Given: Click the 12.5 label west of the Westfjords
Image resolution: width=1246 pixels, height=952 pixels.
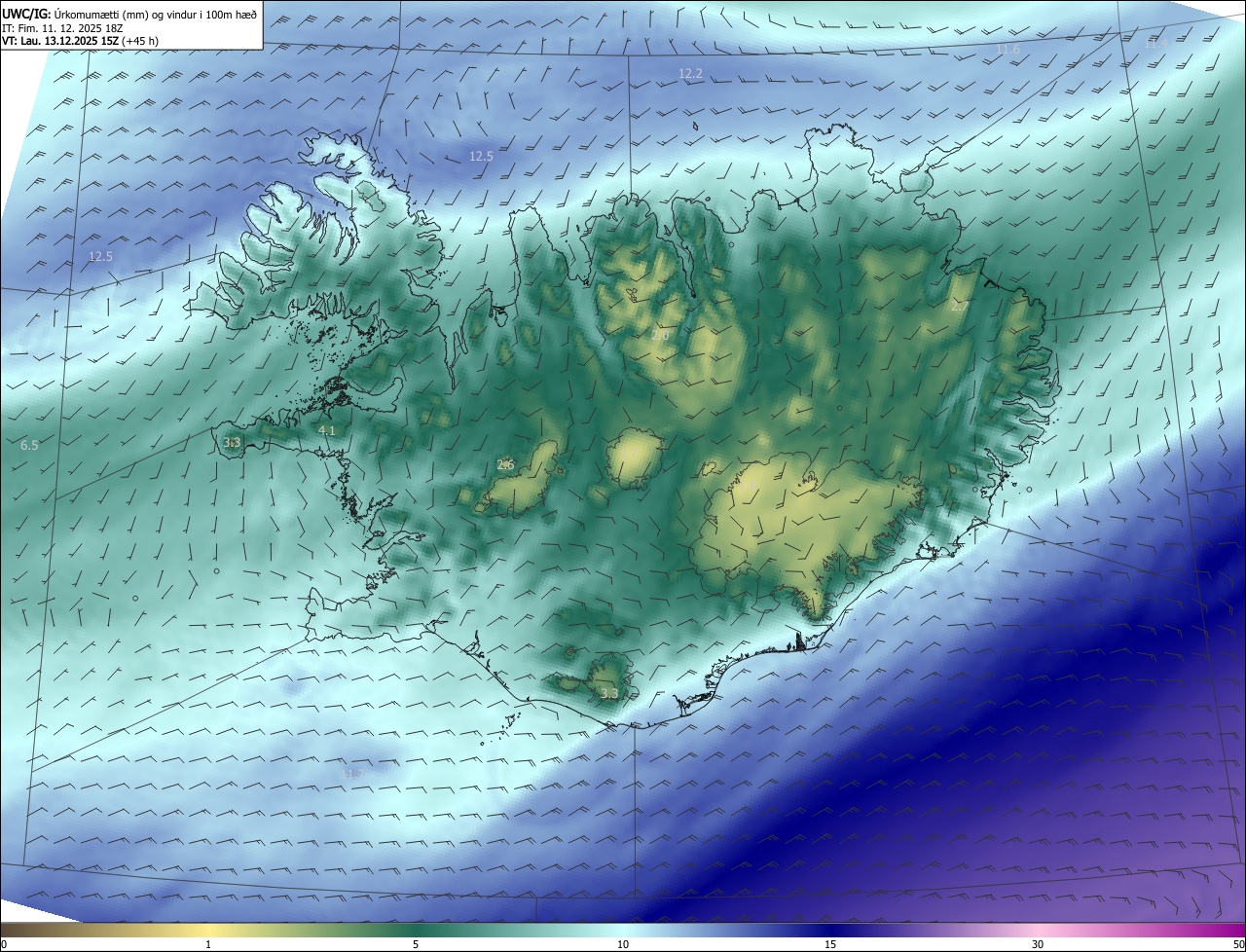Looking at the screenshot, I should pyautogui.click(x=100, y=257).
